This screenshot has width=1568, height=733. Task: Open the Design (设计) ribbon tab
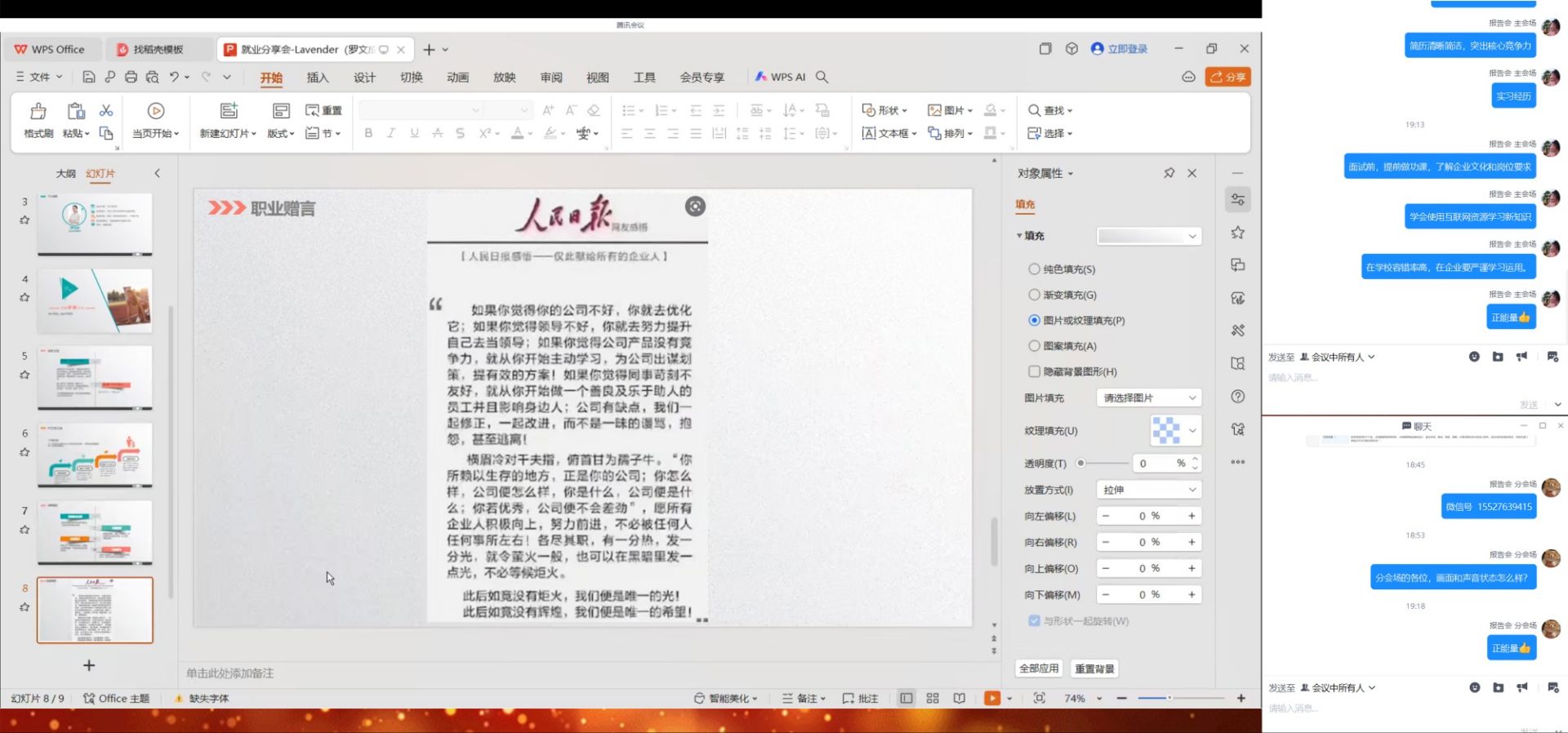click(x=364, y=77)
